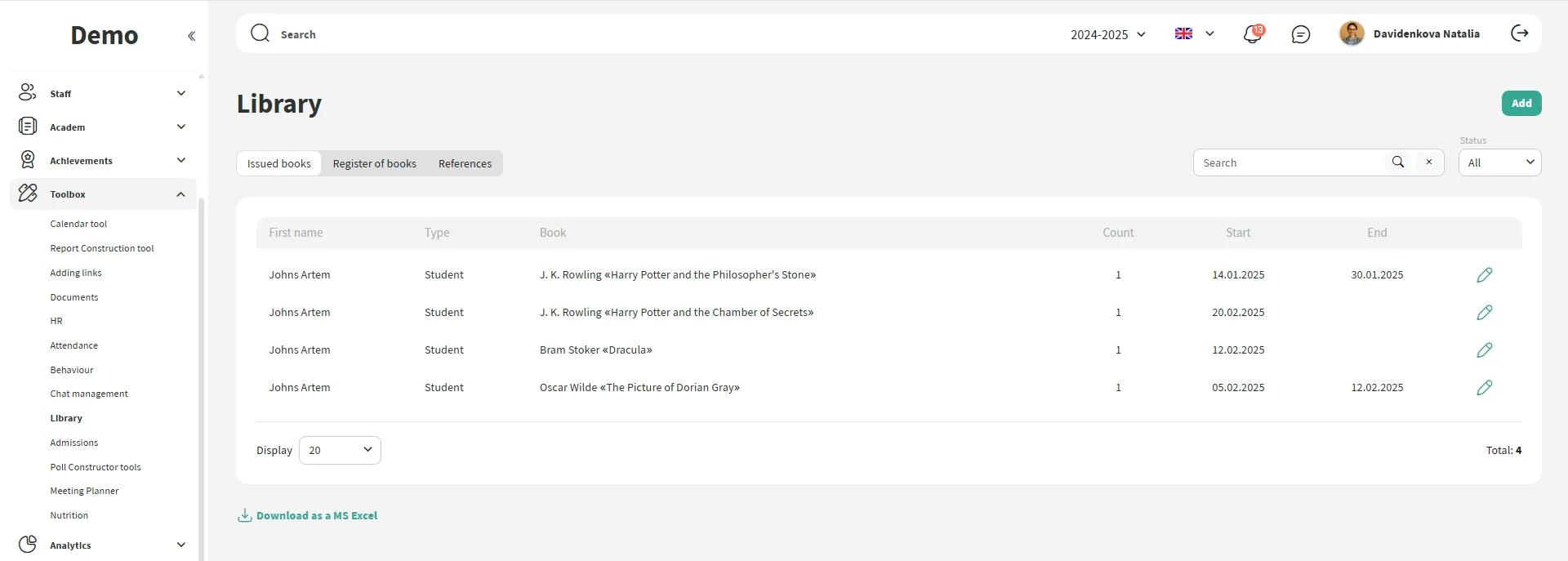This screenshot has height=561, width=1568.
Task: Open the 2024-2025 academic year dropdown
Action: [x=1108, y=34]
